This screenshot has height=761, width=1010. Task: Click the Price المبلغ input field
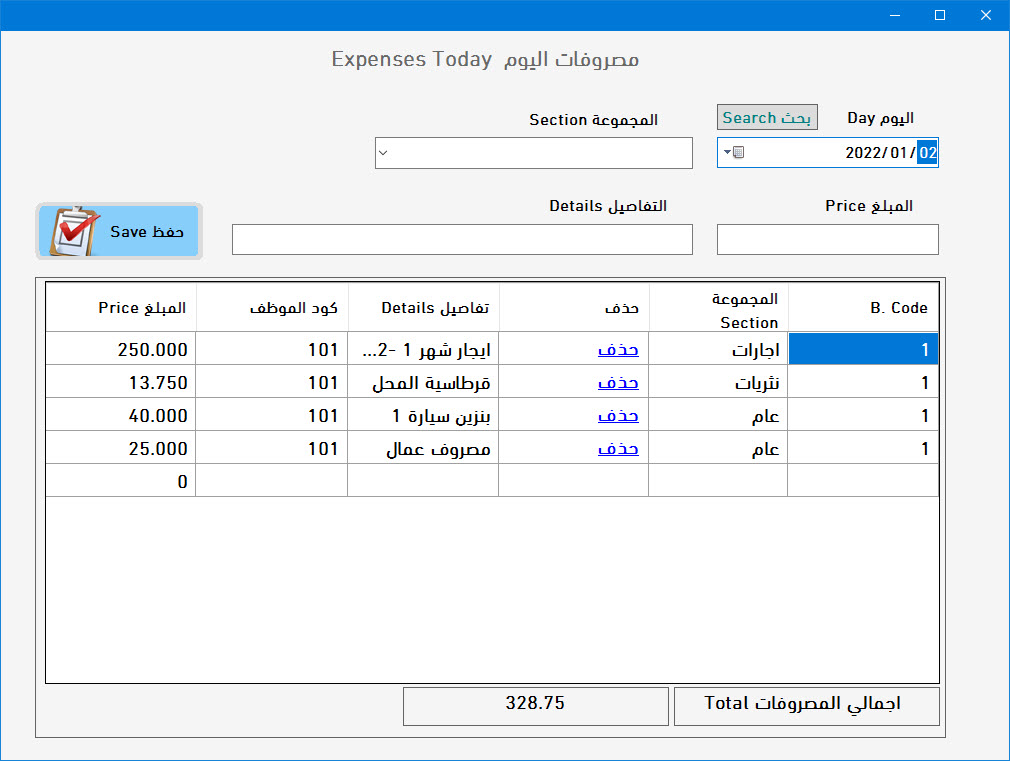click(827, 239)
